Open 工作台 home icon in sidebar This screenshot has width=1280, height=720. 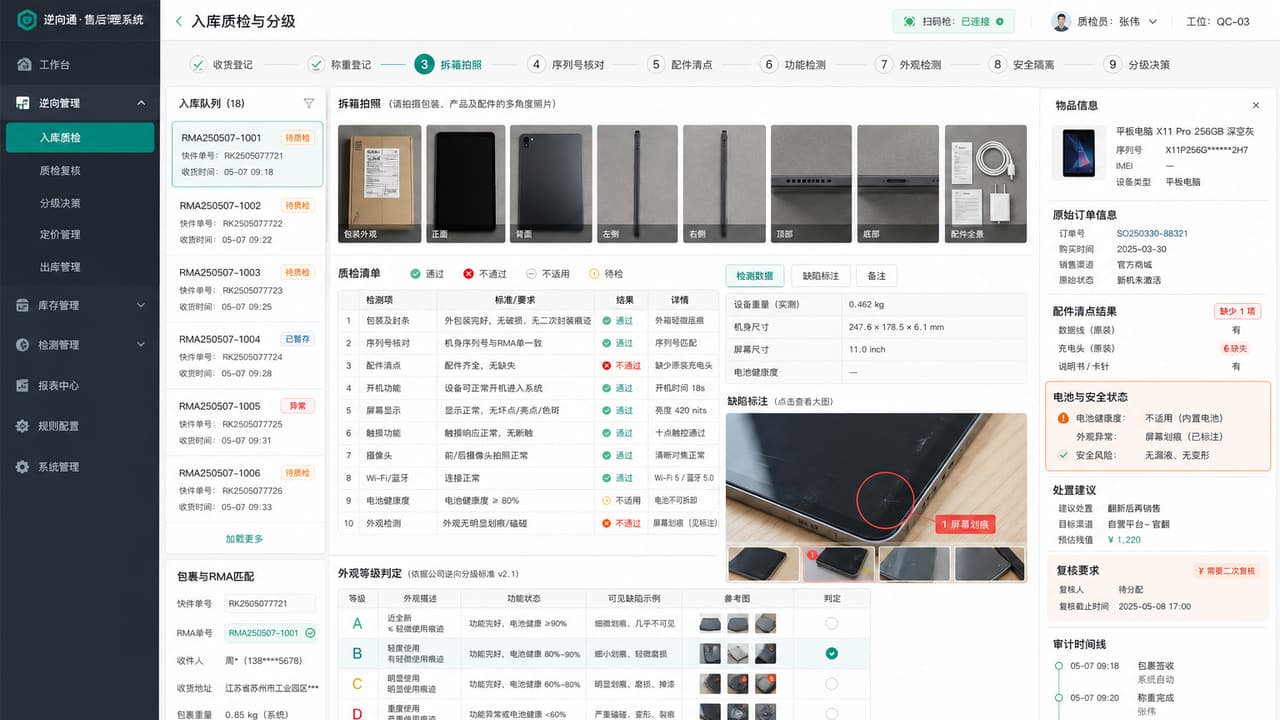coord(24,65)
